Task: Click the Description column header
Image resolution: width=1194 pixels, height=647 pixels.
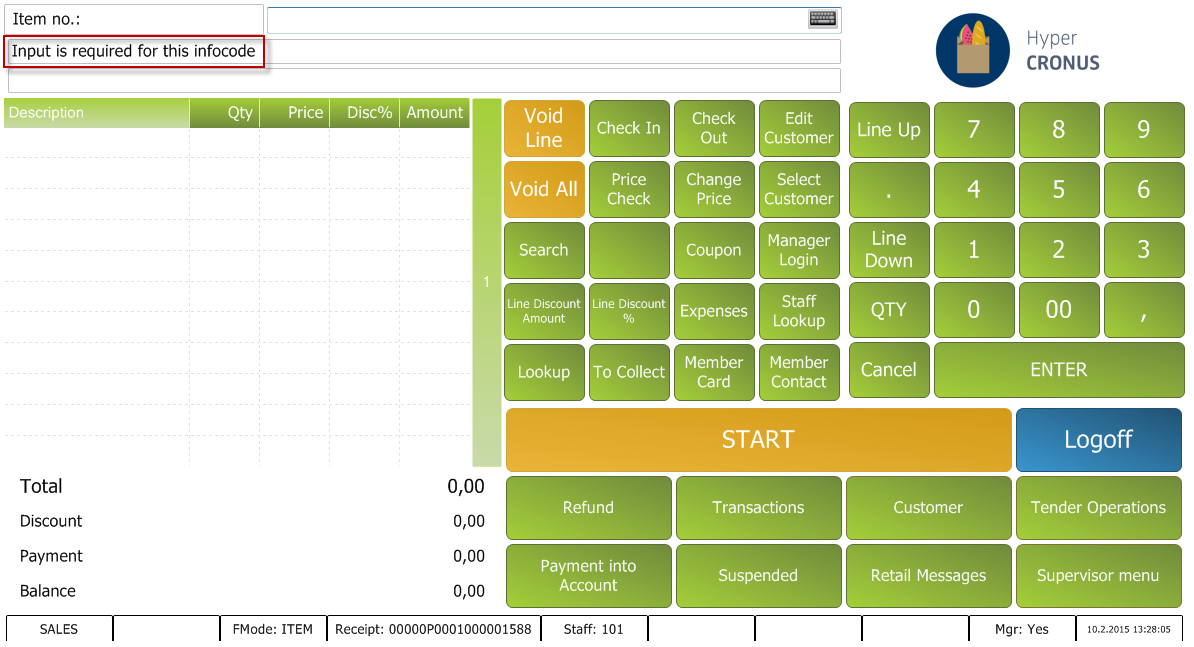Action: coord(96,113)
